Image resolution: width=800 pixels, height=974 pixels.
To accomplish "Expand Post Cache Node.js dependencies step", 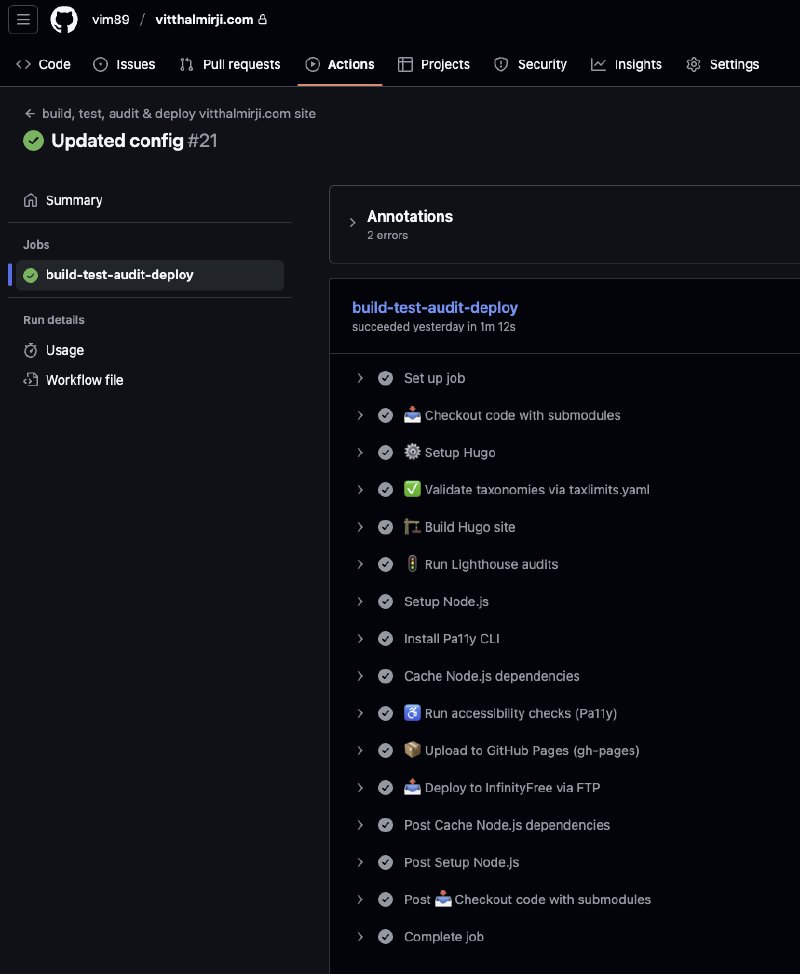I will tap(360, 826).
